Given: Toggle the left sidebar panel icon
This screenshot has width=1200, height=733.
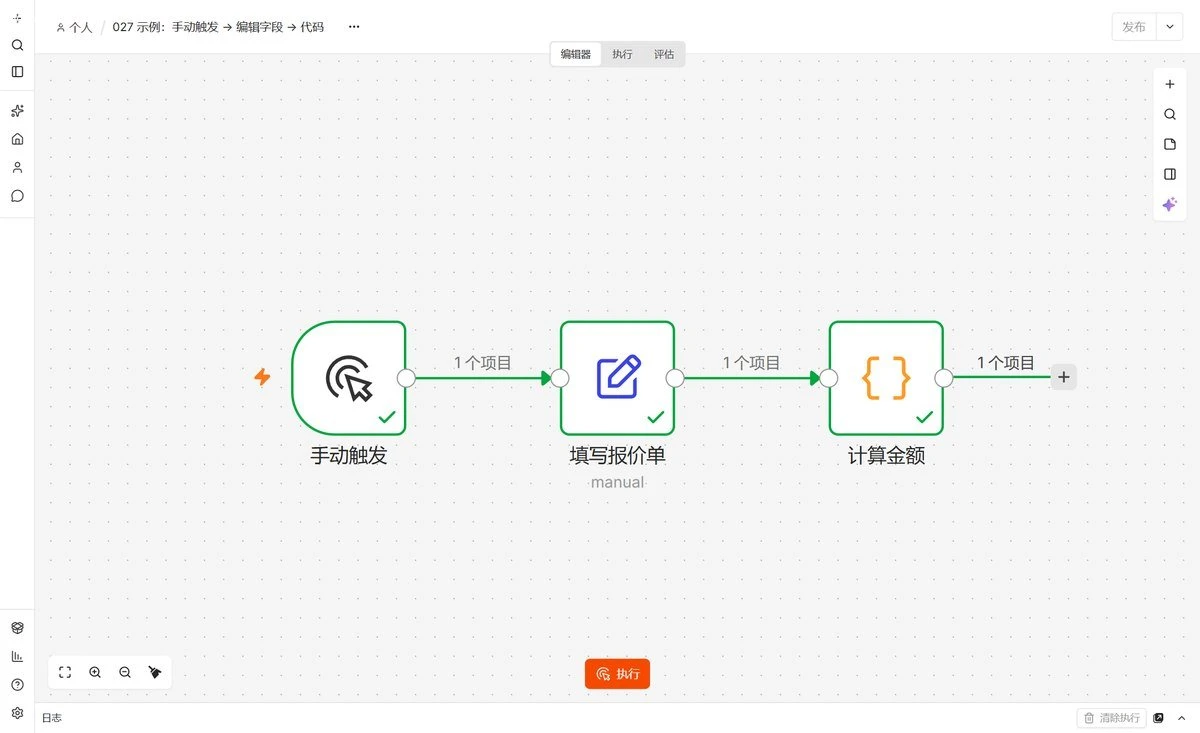Looking at the screenshot, I should 17,72.
